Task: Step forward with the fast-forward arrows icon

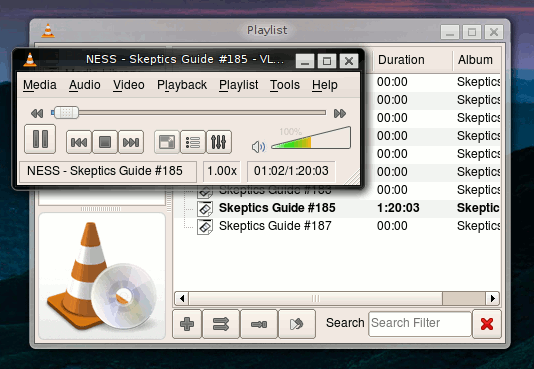Action: [x=340, y=113]
